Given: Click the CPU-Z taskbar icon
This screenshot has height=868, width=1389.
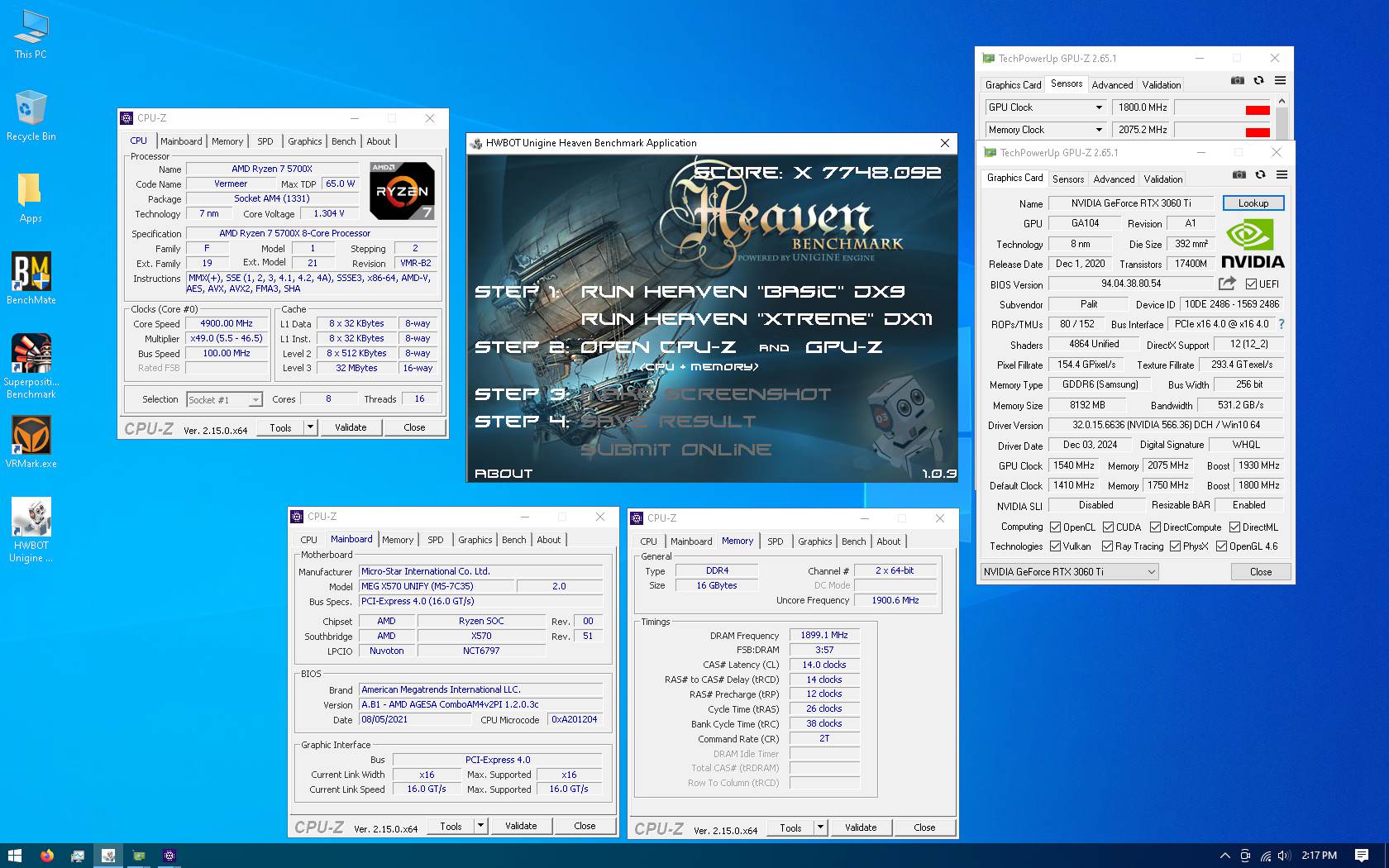Looking at the screenshot, I should (x=169, y=856).
